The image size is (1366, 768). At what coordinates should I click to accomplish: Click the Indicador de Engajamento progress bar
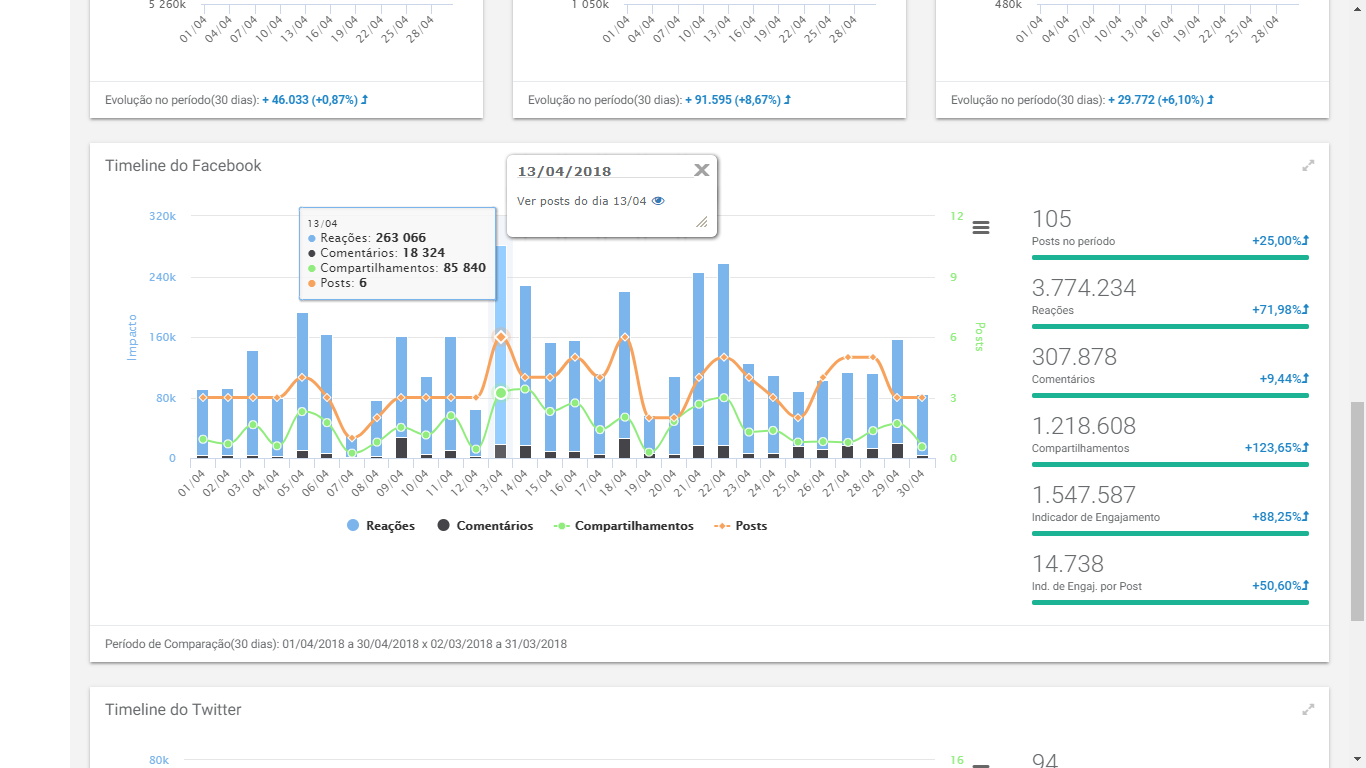[x=1170, y=533]
